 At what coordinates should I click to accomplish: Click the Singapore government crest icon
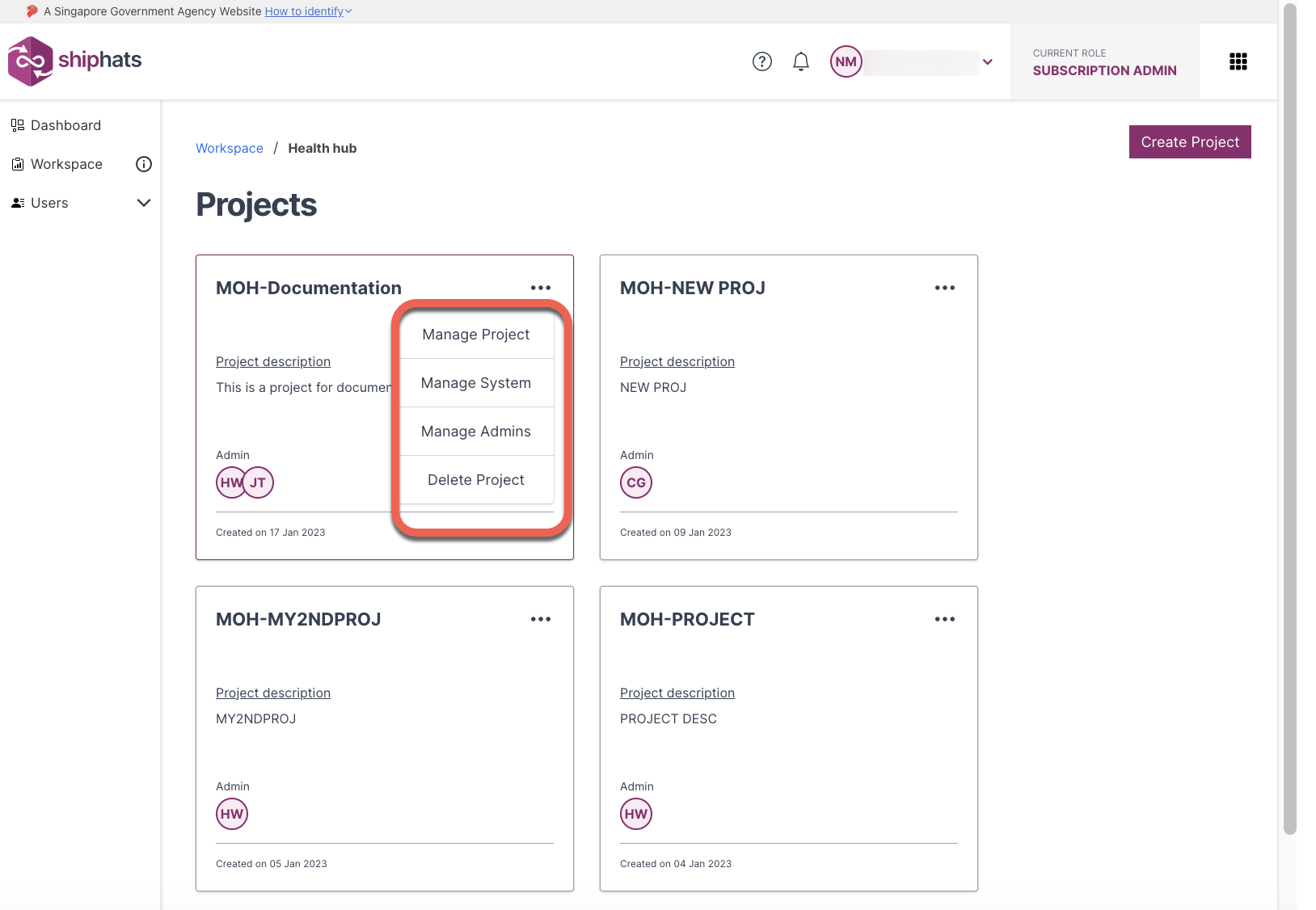pos(32,11)
